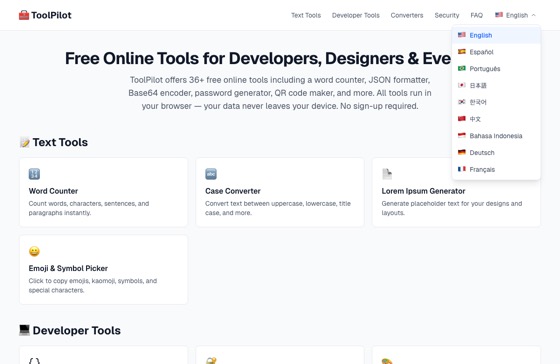Collapse the English language dropdown
The image size is (560, 364).
coord(515,15)
